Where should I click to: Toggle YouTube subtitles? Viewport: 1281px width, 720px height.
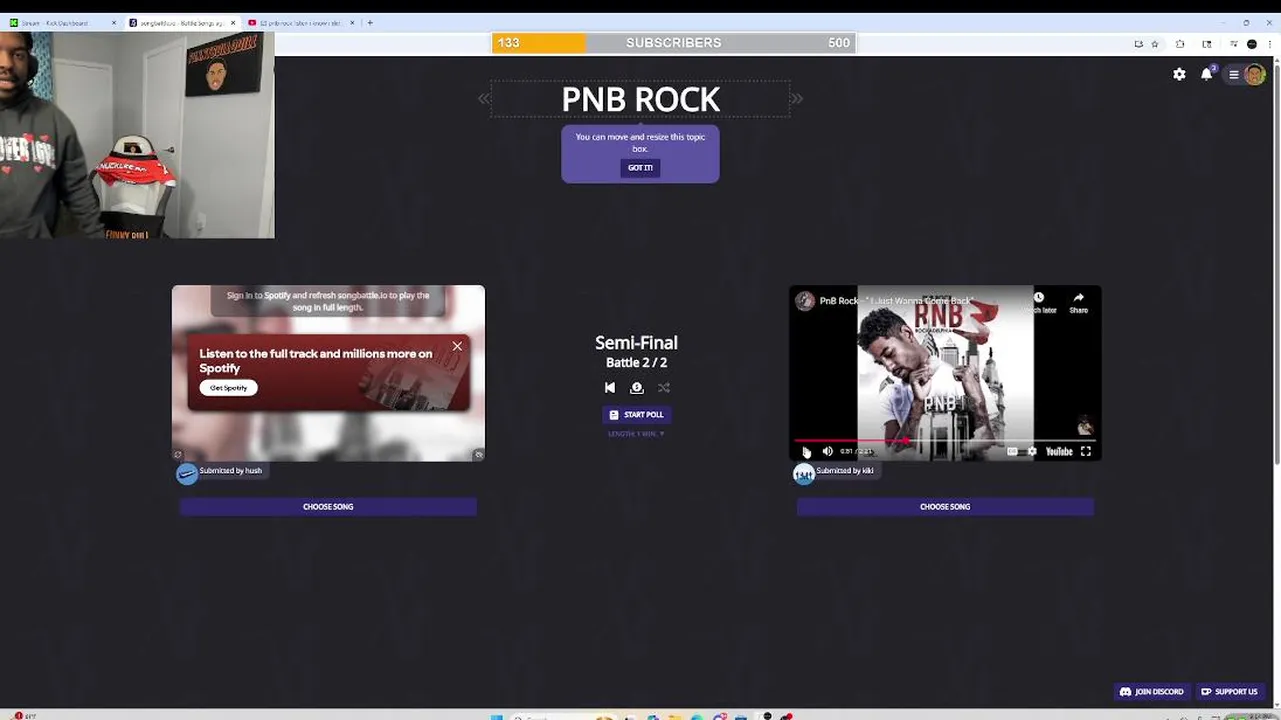pos(1012,451)
